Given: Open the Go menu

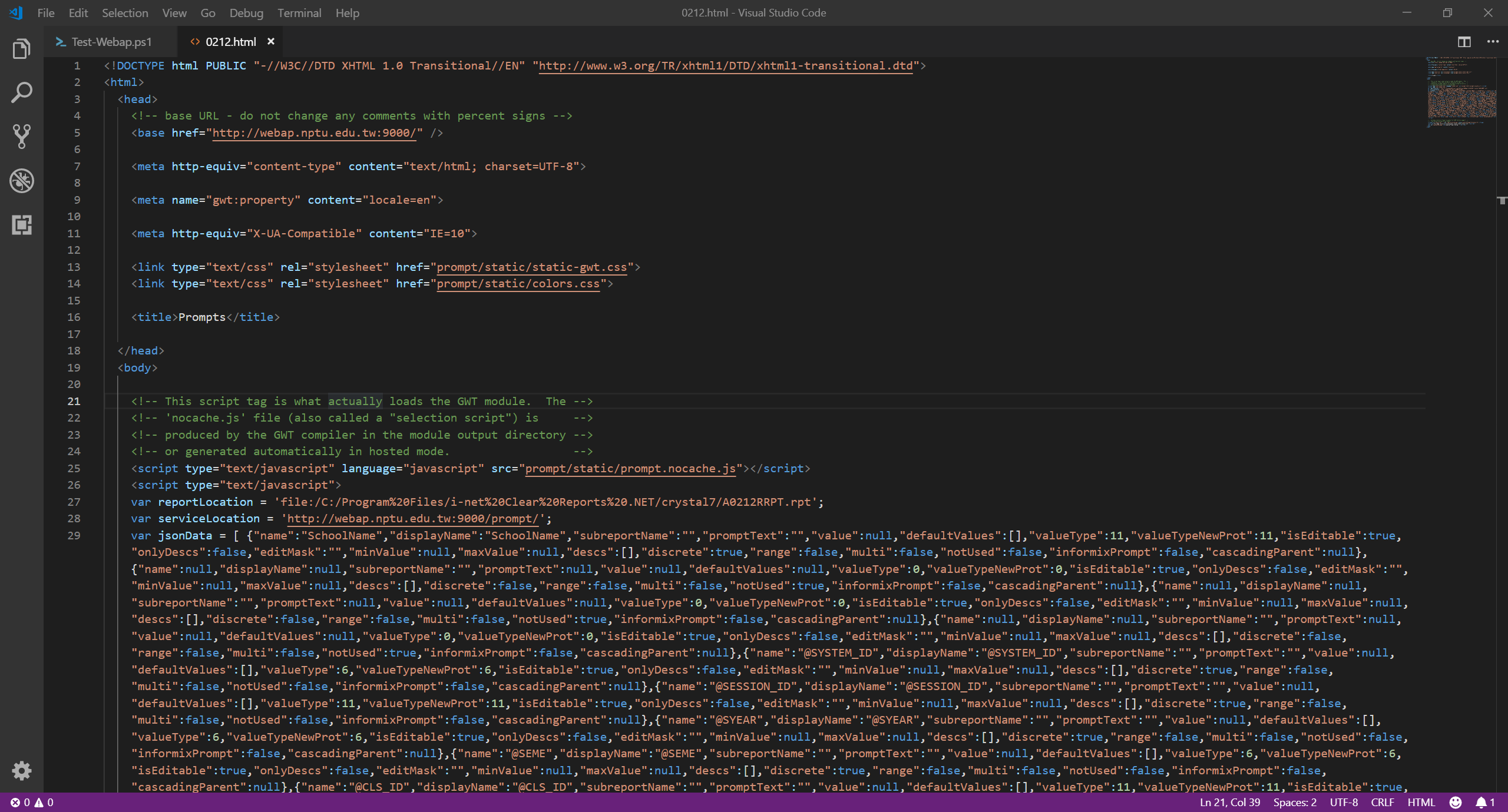Looking at the screenshot, I should (x=208, y=13).
